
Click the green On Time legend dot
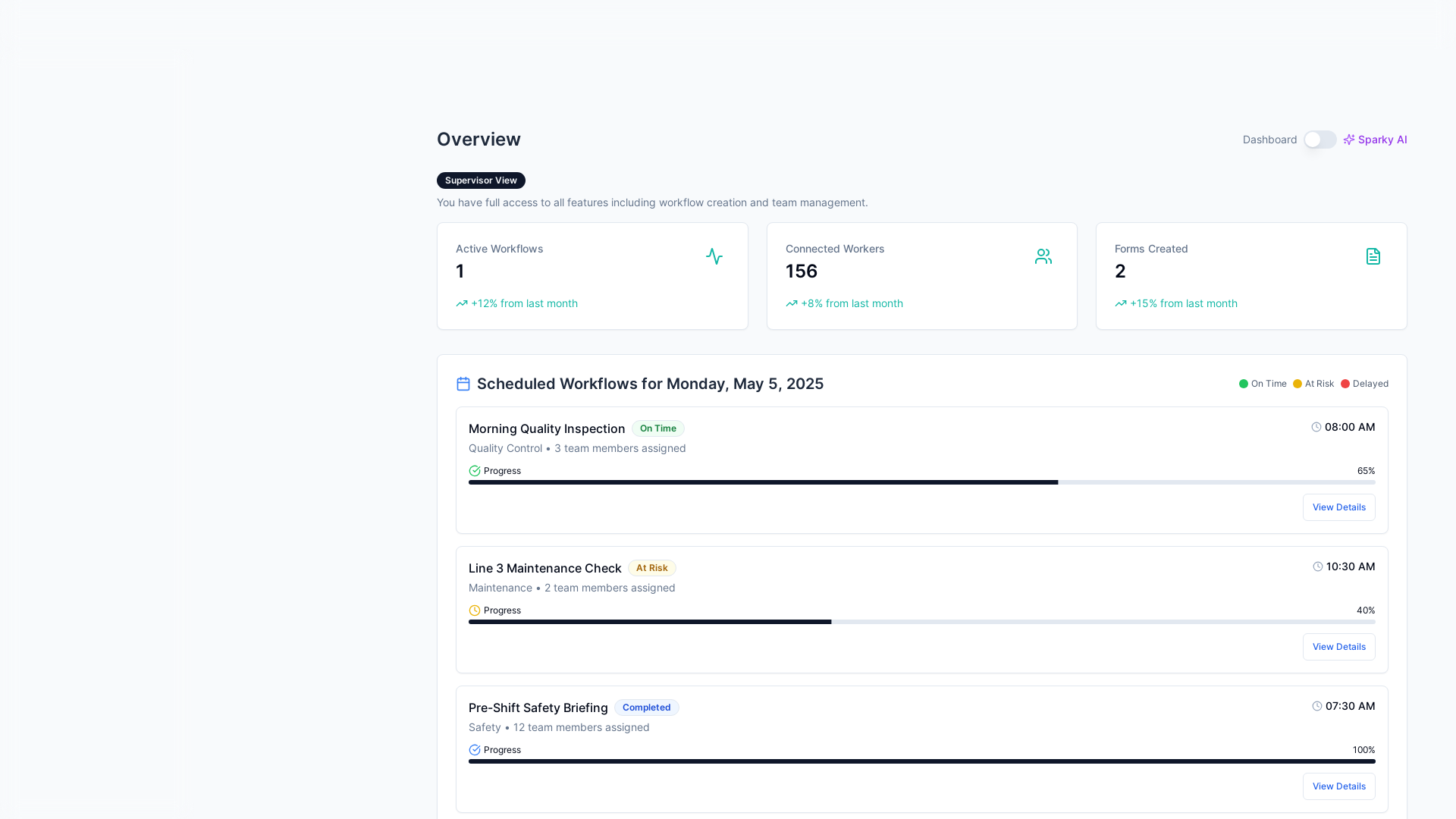click(x=1244, y=384)
